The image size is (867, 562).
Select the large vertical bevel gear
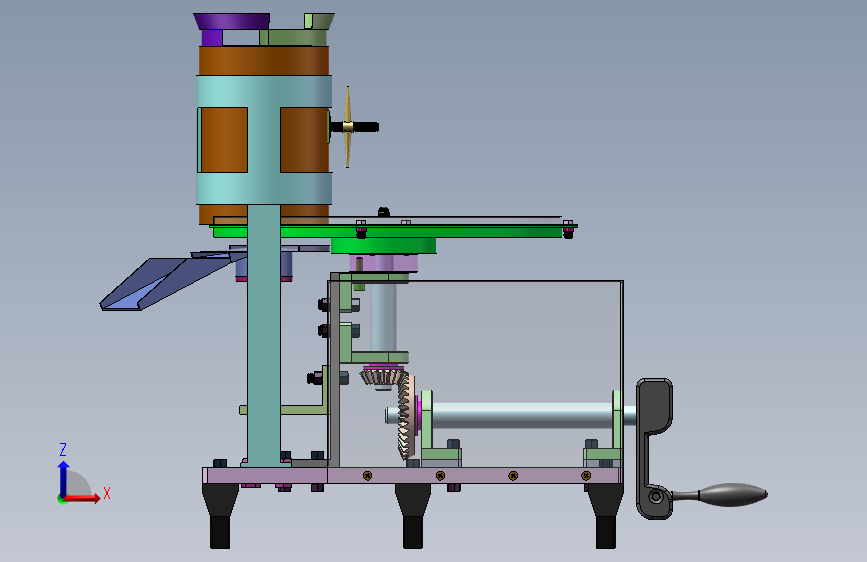click(406, 415)
